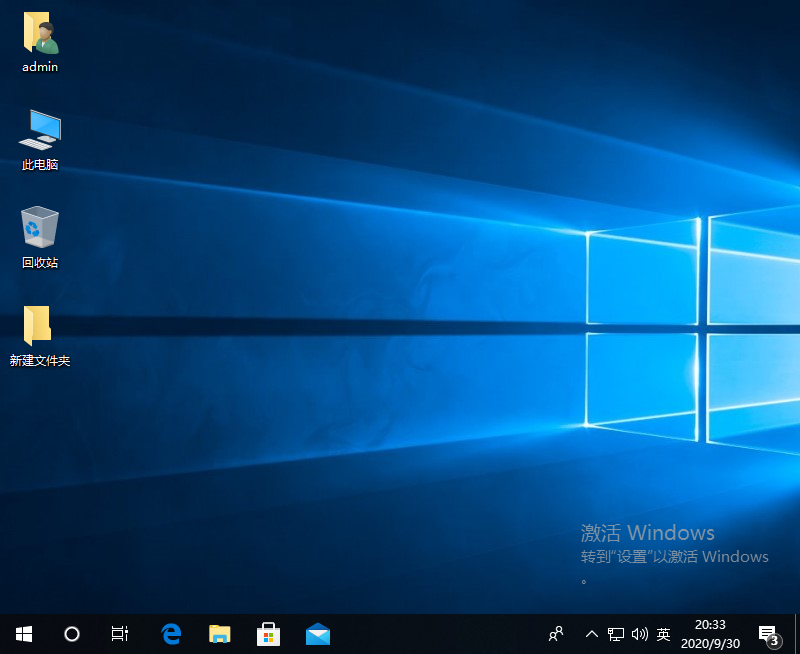The width and height of the screenshot is (800, 654).
Task: Select the 回收站 recycle bin icon
Action: pos(40,229)
